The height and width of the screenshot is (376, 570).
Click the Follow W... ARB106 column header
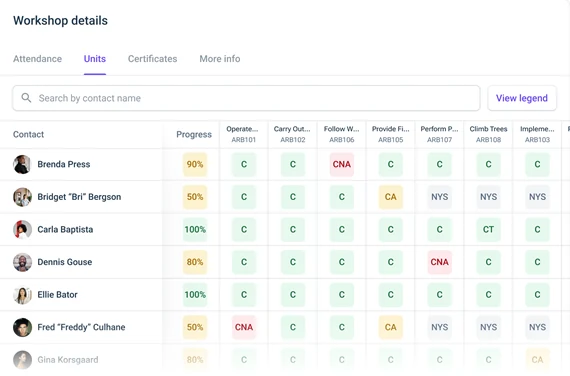point(341,134)
